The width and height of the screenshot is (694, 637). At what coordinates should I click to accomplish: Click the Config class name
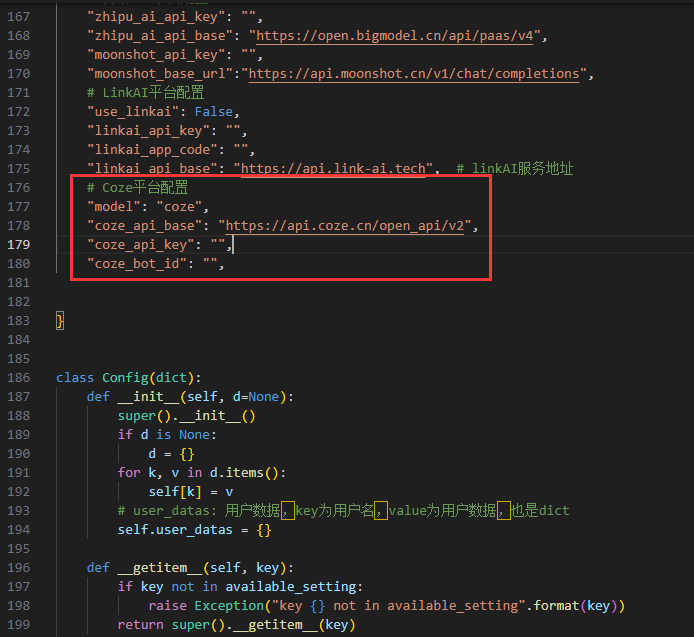pos(125,377)
